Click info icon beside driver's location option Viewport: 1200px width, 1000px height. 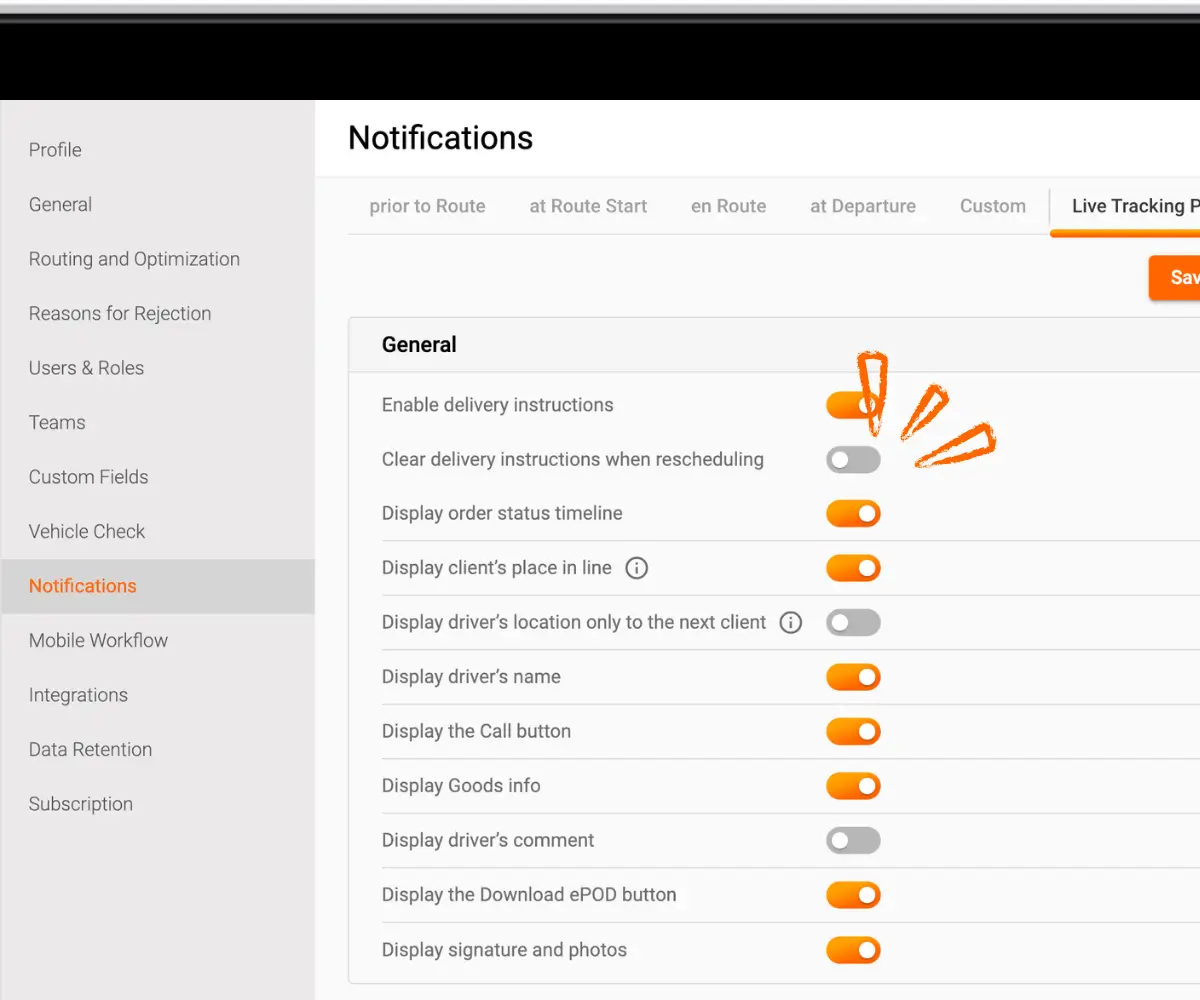point(790,623)
